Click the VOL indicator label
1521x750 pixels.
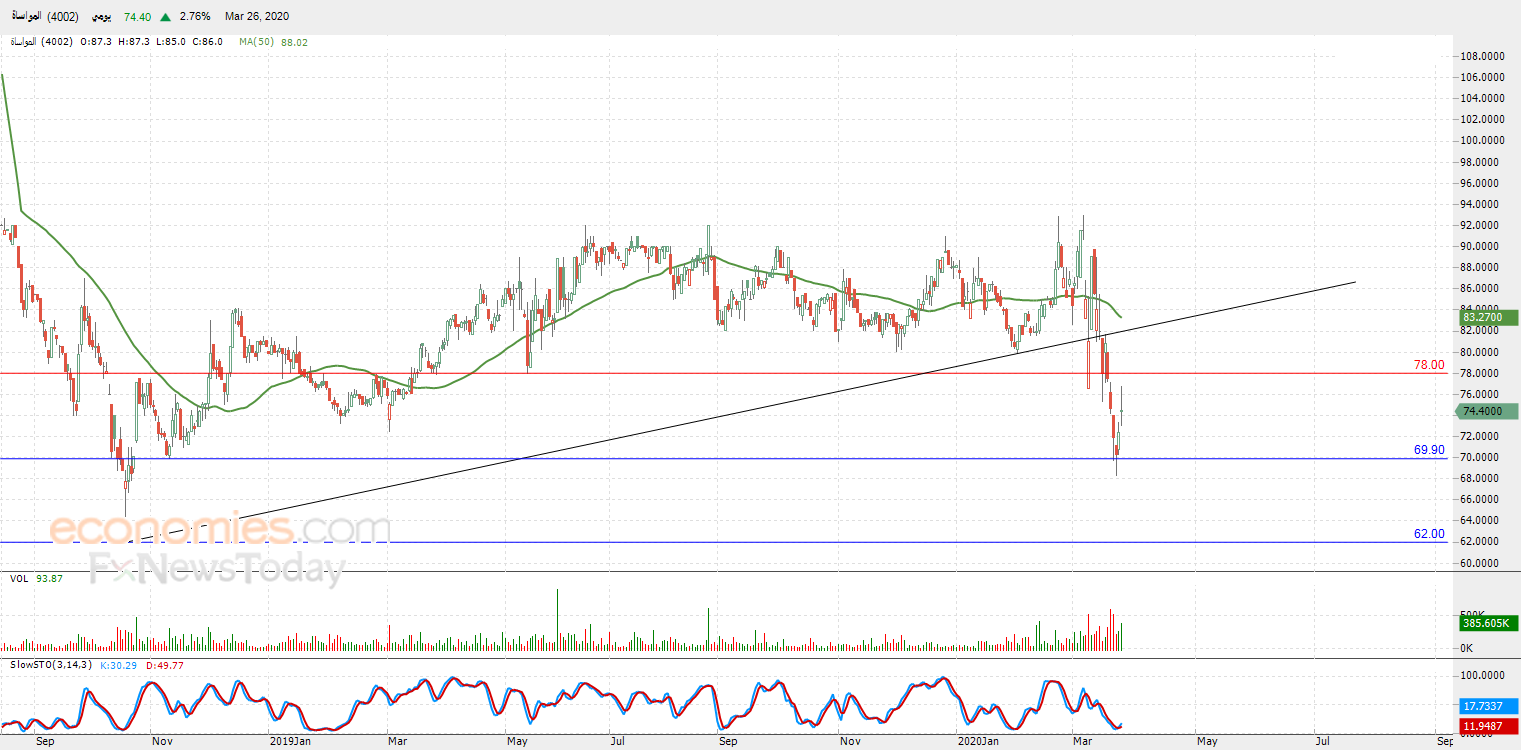[x=19, y=578]
